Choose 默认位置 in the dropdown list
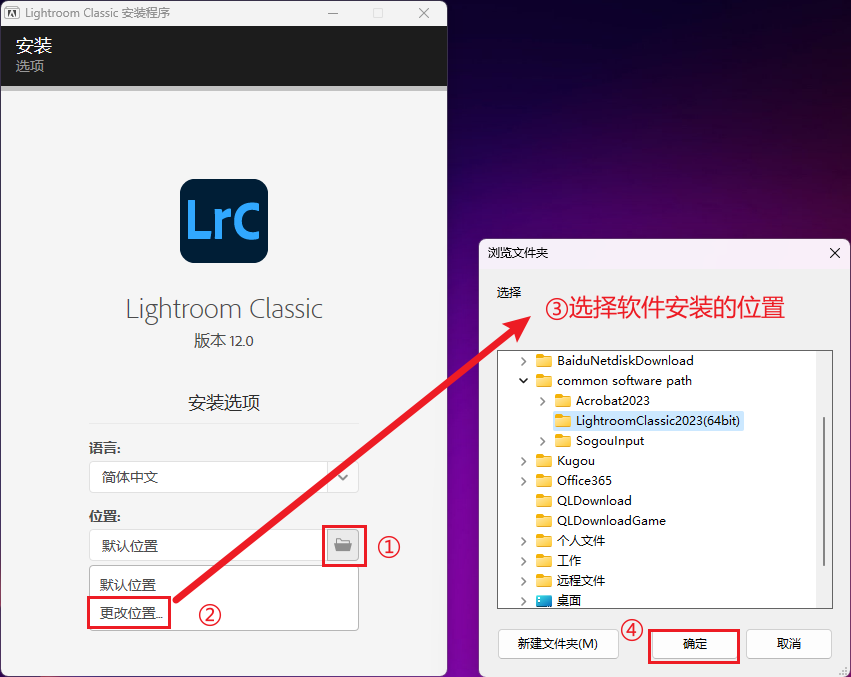Screen dimensions: 851x677 [128, 585]
